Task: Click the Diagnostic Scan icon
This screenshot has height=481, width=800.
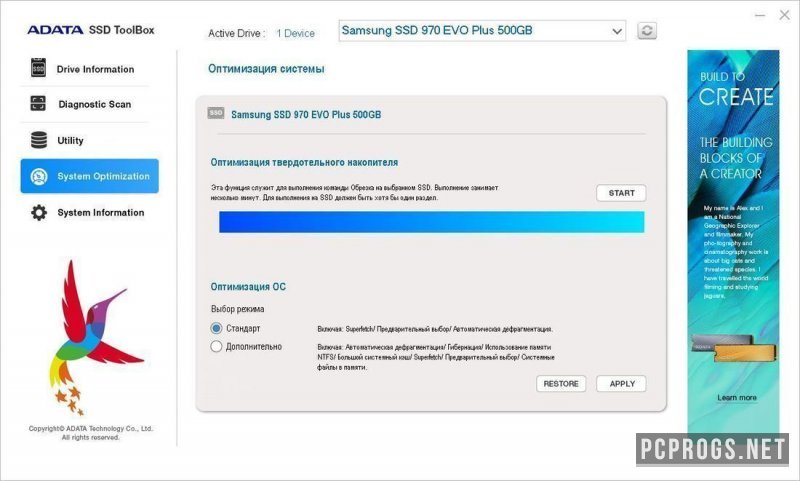Action: click(x=38, y=104)
